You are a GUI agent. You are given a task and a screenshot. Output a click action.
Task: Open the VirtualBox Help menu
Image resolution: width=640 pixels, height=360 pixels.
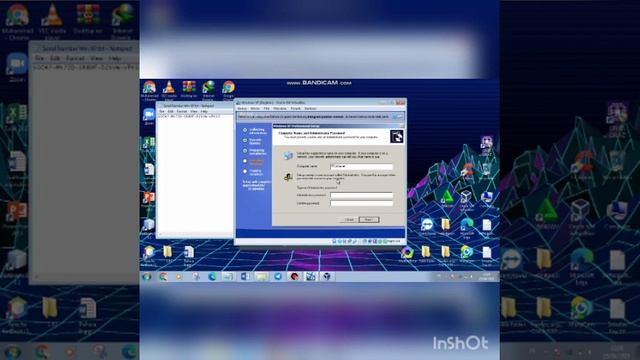pyautogui.click(x=310, y=109)
